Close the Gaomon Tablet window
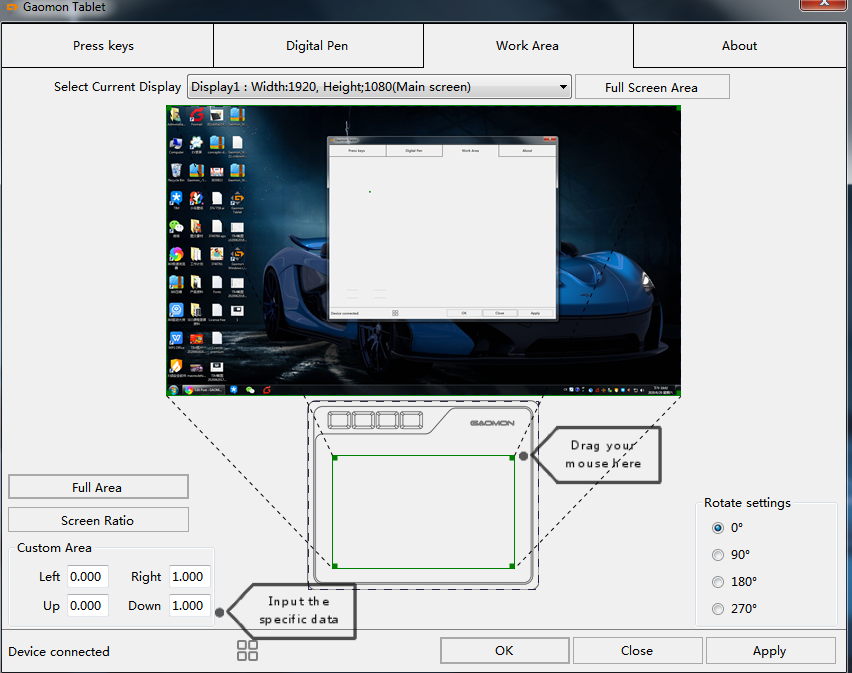Image resolution: width=852 pixels, height=673 pixels. tap(824, 3)
